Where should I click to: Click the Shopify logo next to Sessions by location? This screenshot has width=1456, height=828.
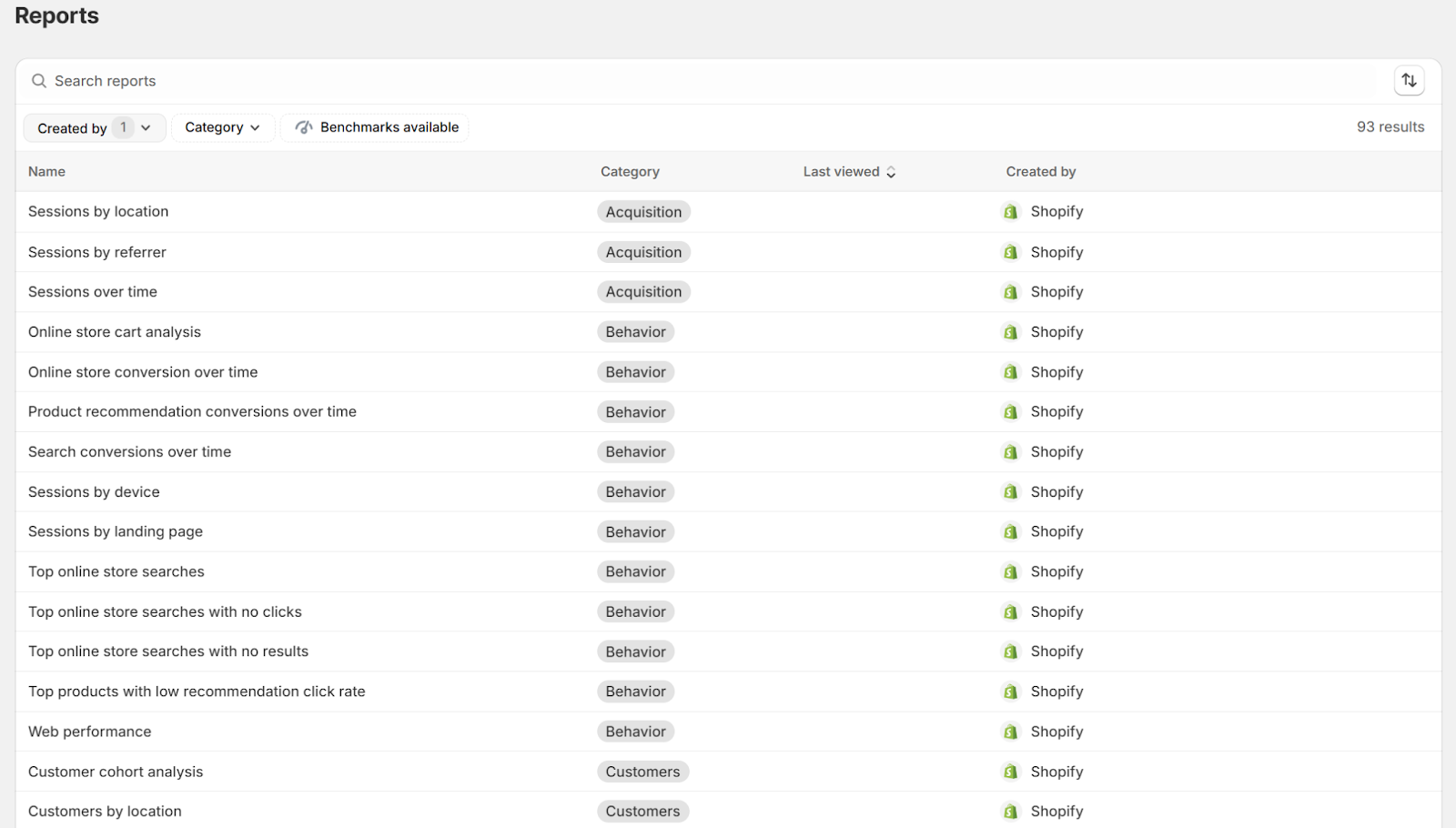pyautogui.click(x=1011, y=211)
